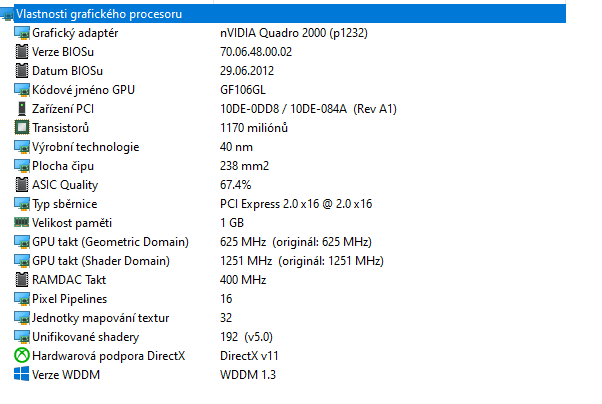The height and width of the screenshot is (404, 602).
Task: Click the RAMDAC Takt chip icon
Action: click(21, 280)
